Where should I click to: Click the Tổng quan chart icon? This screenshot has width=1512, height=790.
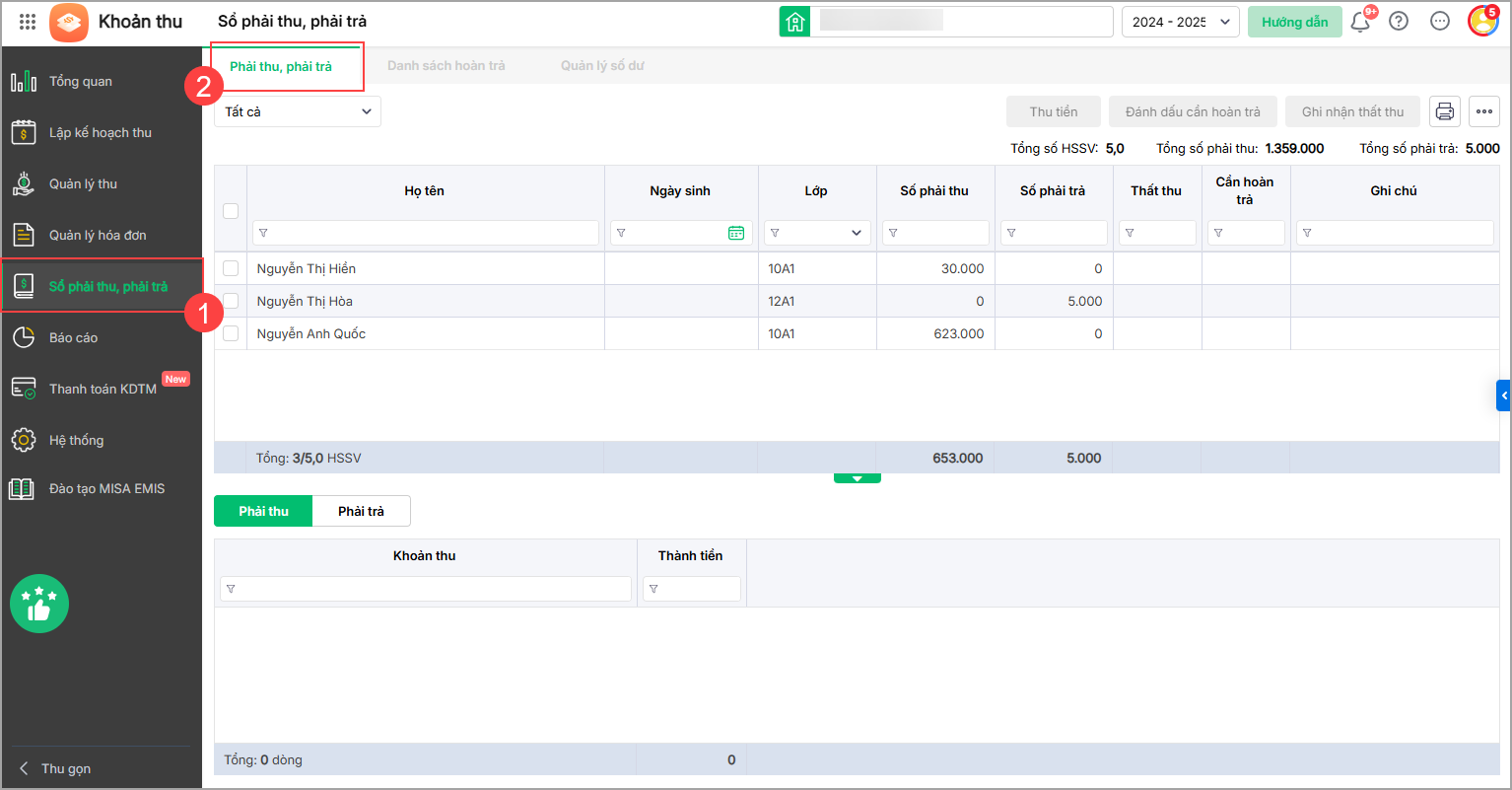coord(24,81)
